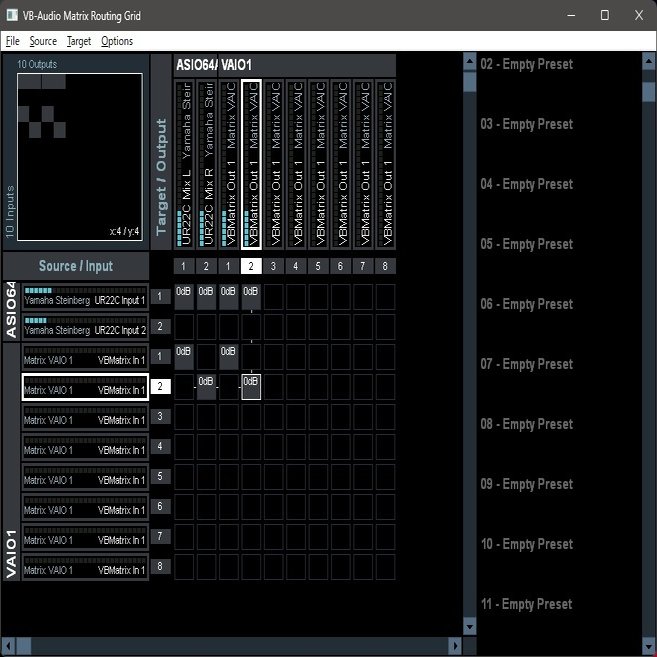Click the ASIO64 output device header
This screenshot has width=657, height=657.
[x=195, y=66]
